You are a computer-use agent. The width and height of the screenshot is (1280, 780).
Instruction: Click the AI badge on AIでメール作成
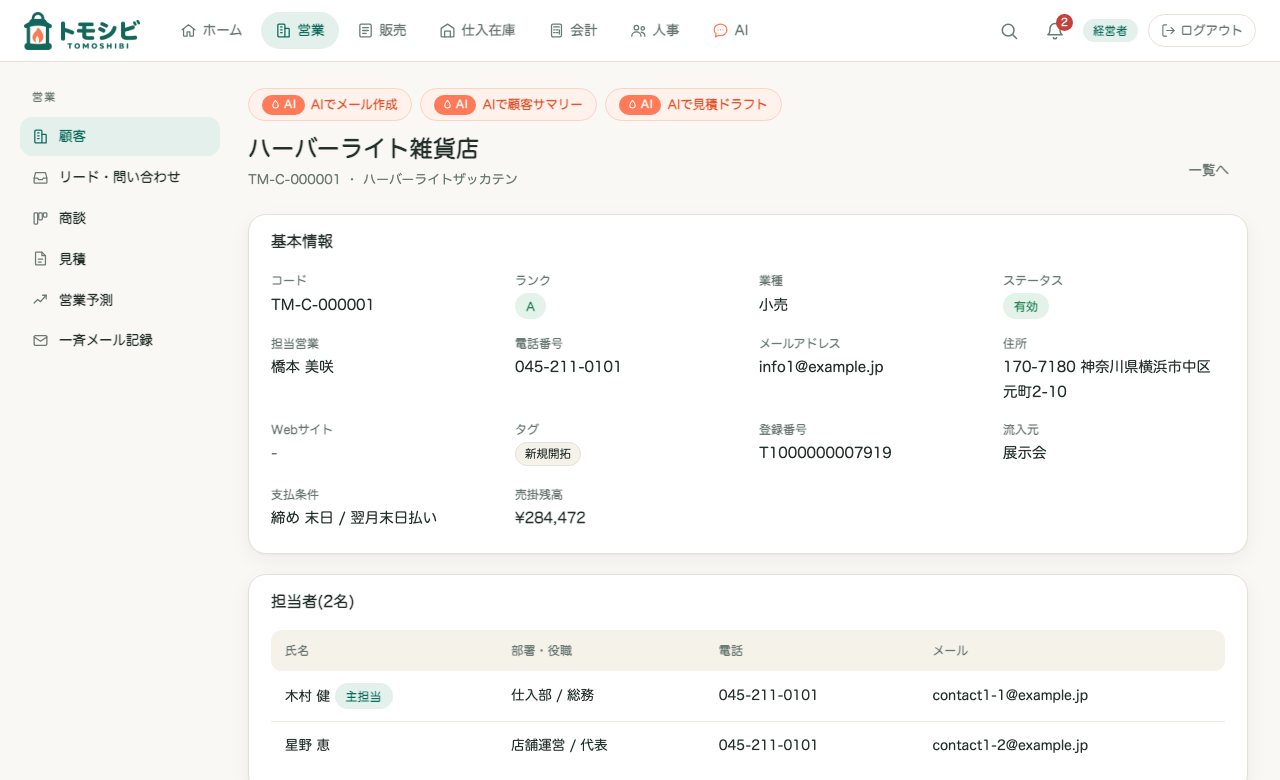tap(283, 104)
